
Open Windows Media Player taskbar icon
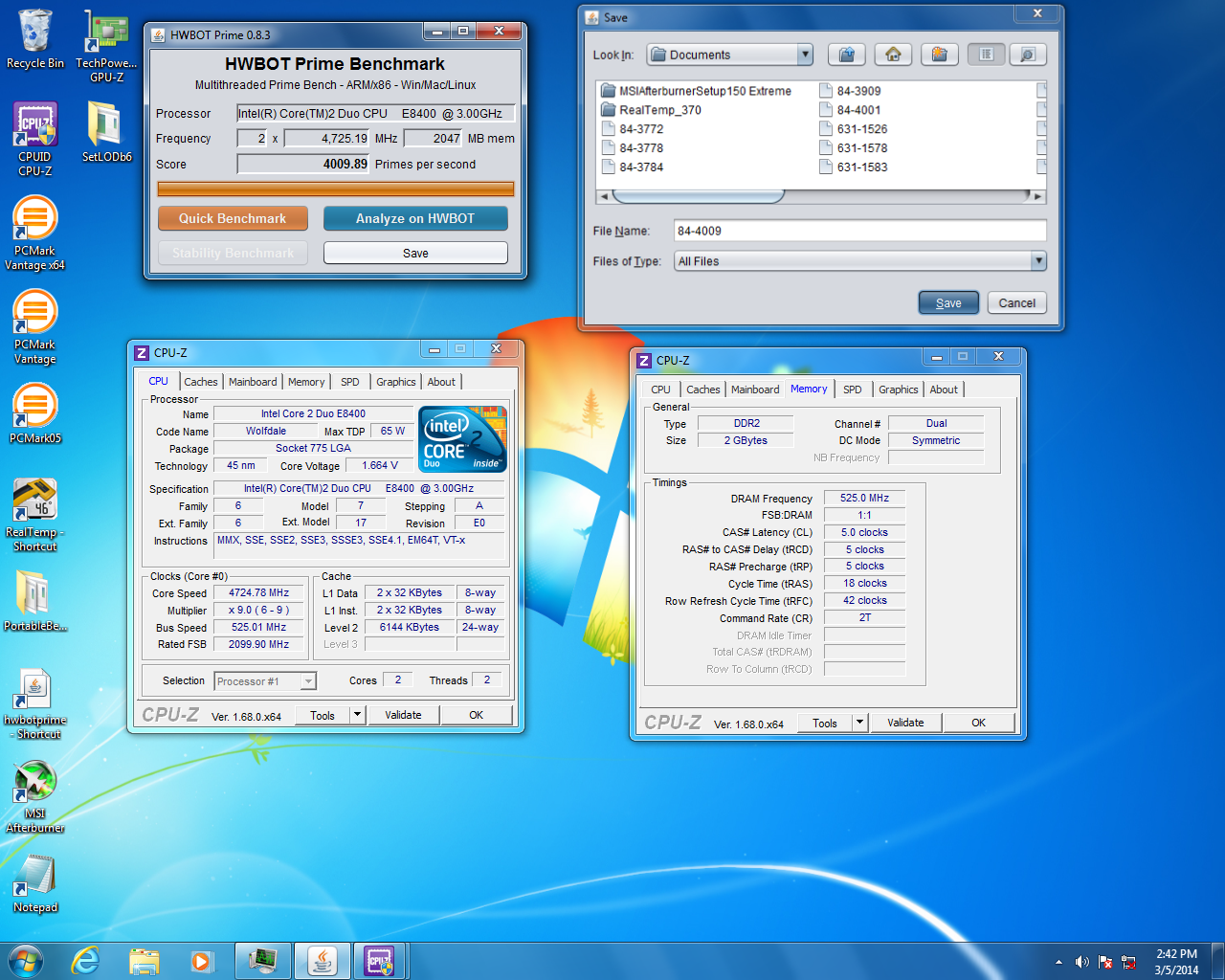(x=201, y=961)
